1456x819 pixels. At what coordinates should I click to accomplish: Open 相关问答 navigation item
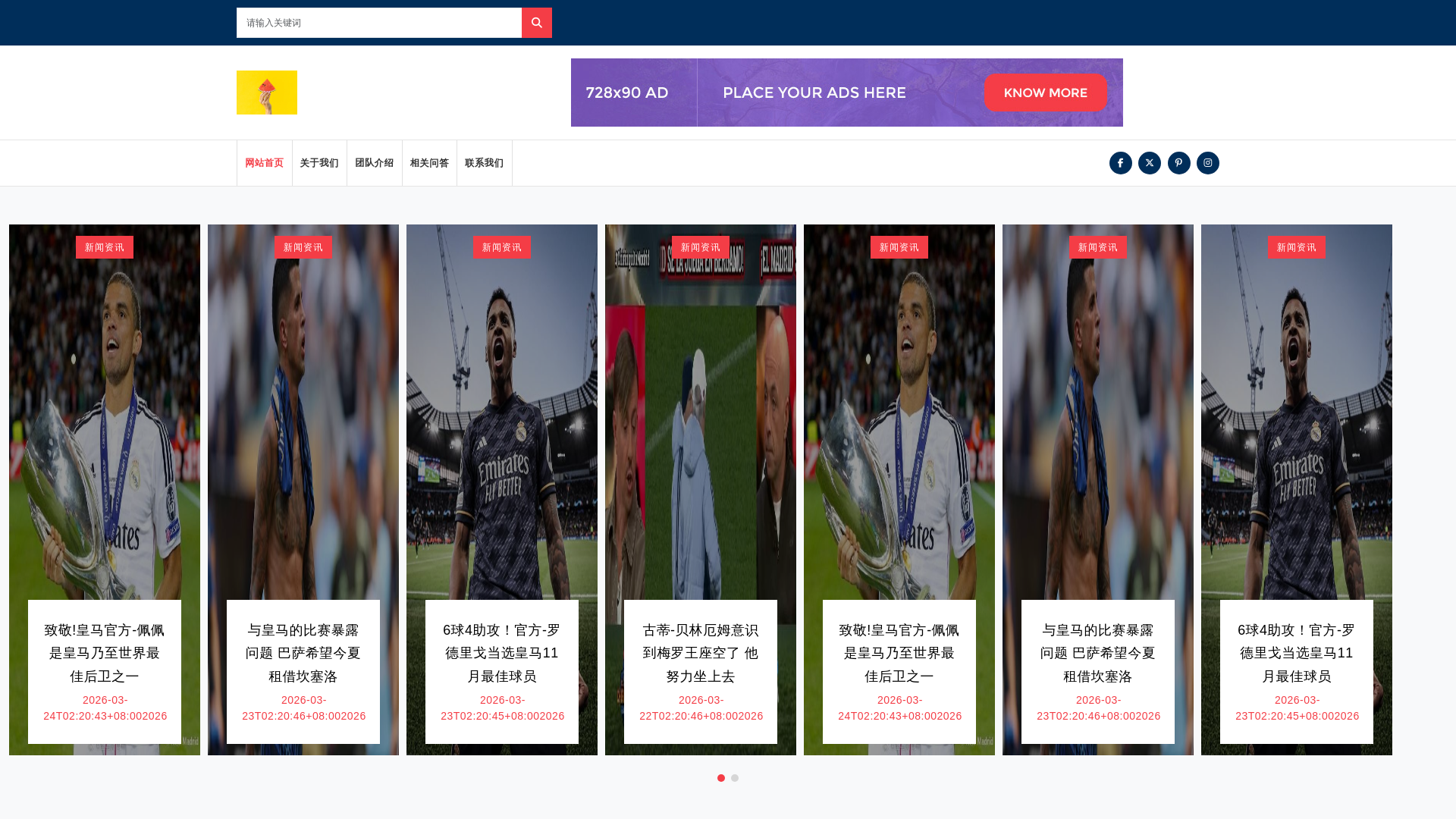429,163
